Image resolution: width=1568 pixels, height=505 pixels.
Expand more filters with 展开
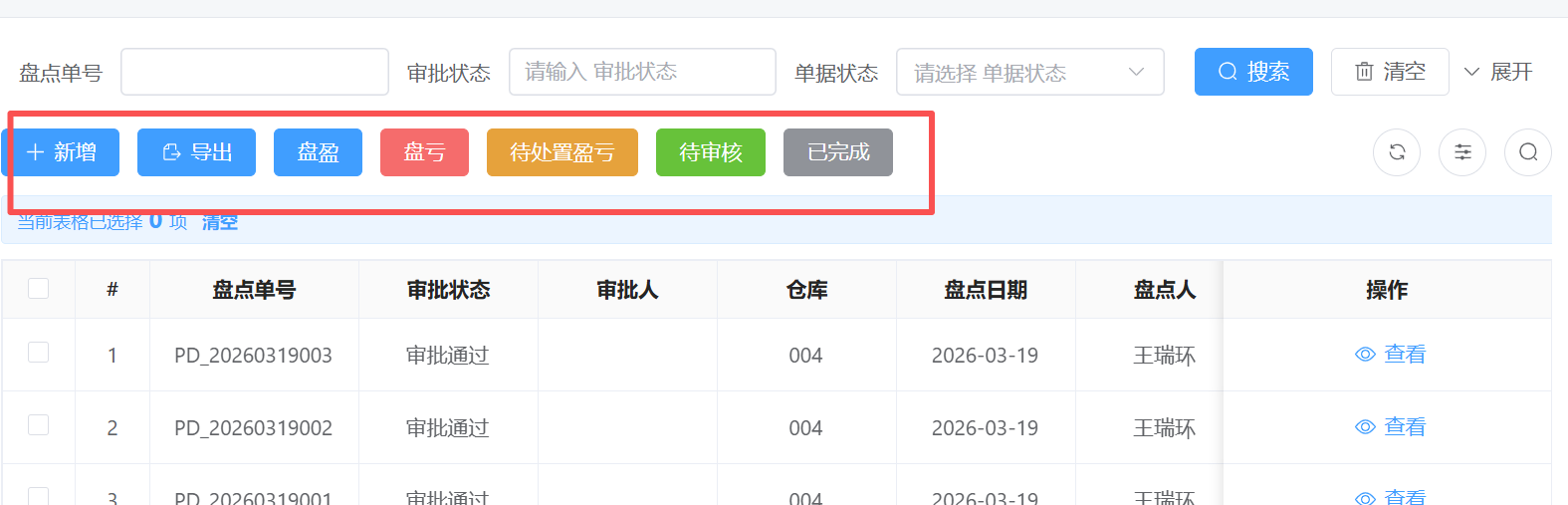coord(1497,73)
